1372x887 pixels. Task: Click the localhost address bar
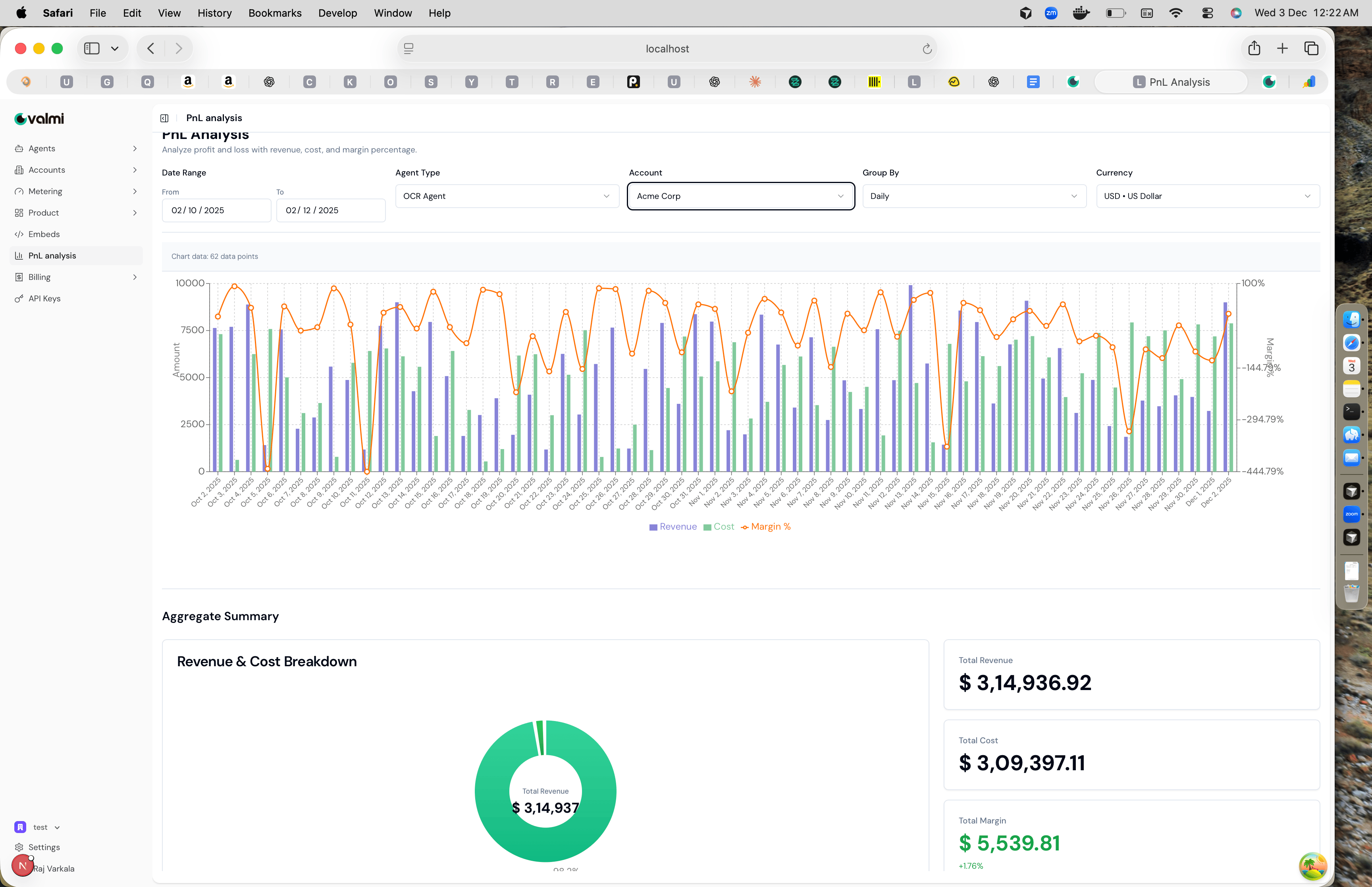tap(667, 49)
